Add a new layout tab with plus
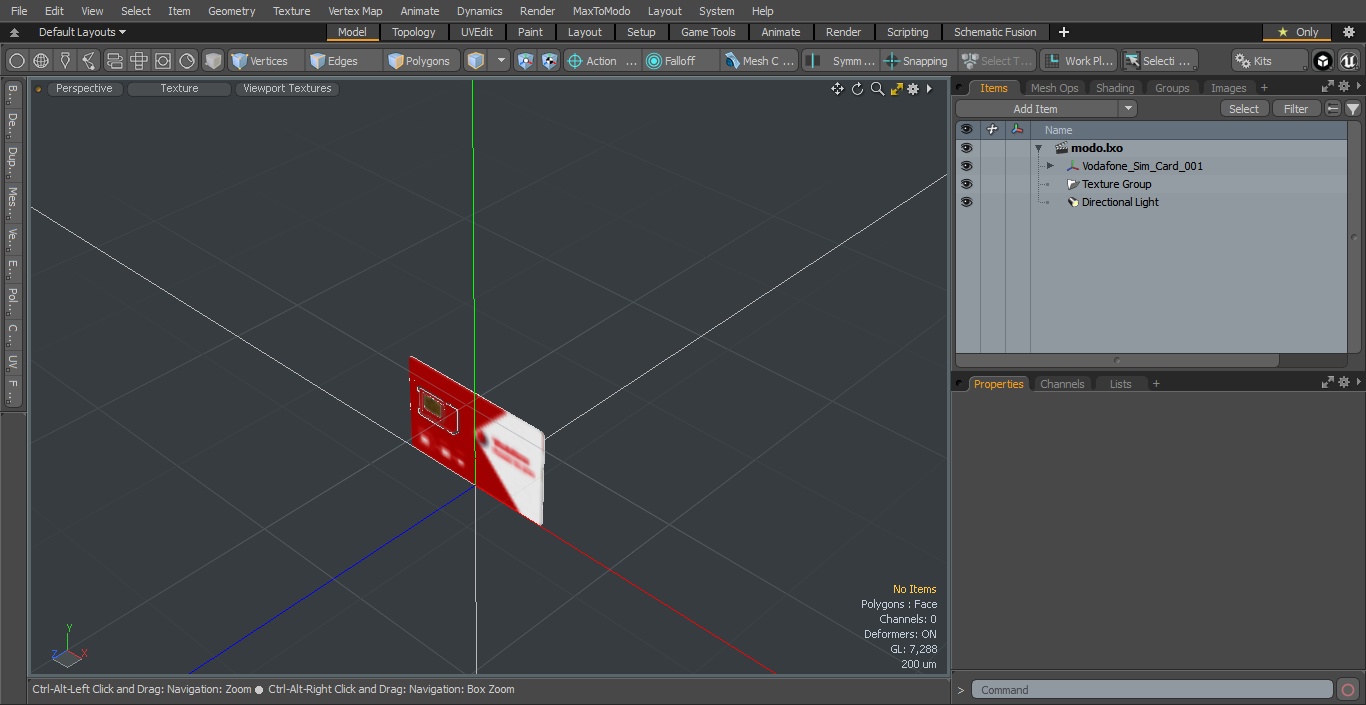This screenshot has height=705, width=1366. pos(1063,32)
